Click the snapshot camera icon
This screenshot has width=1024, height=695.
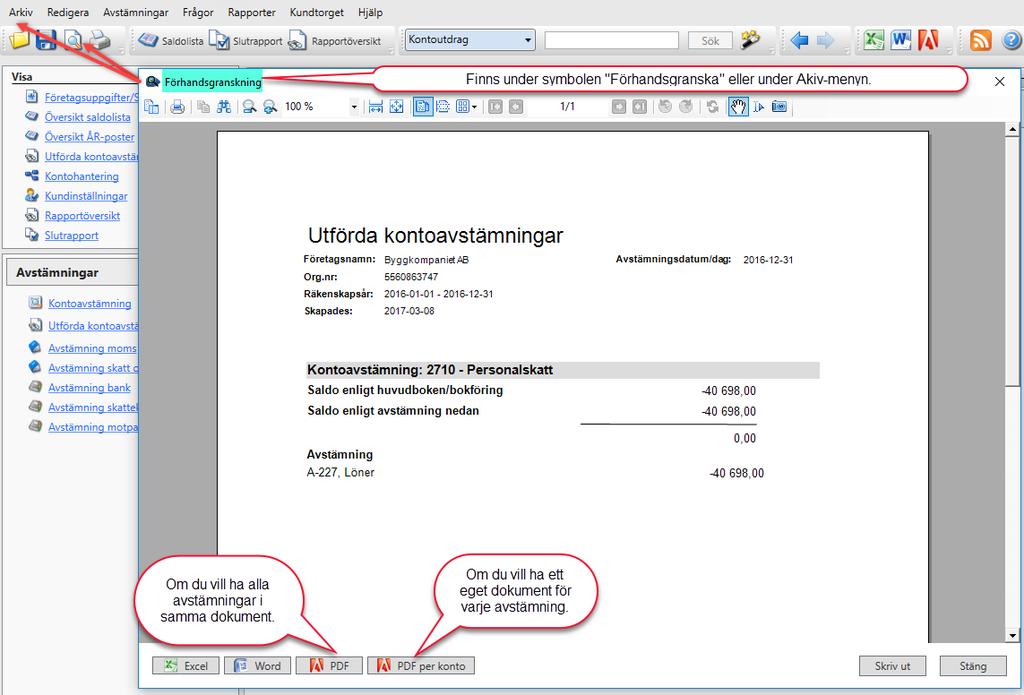point(779,106)
